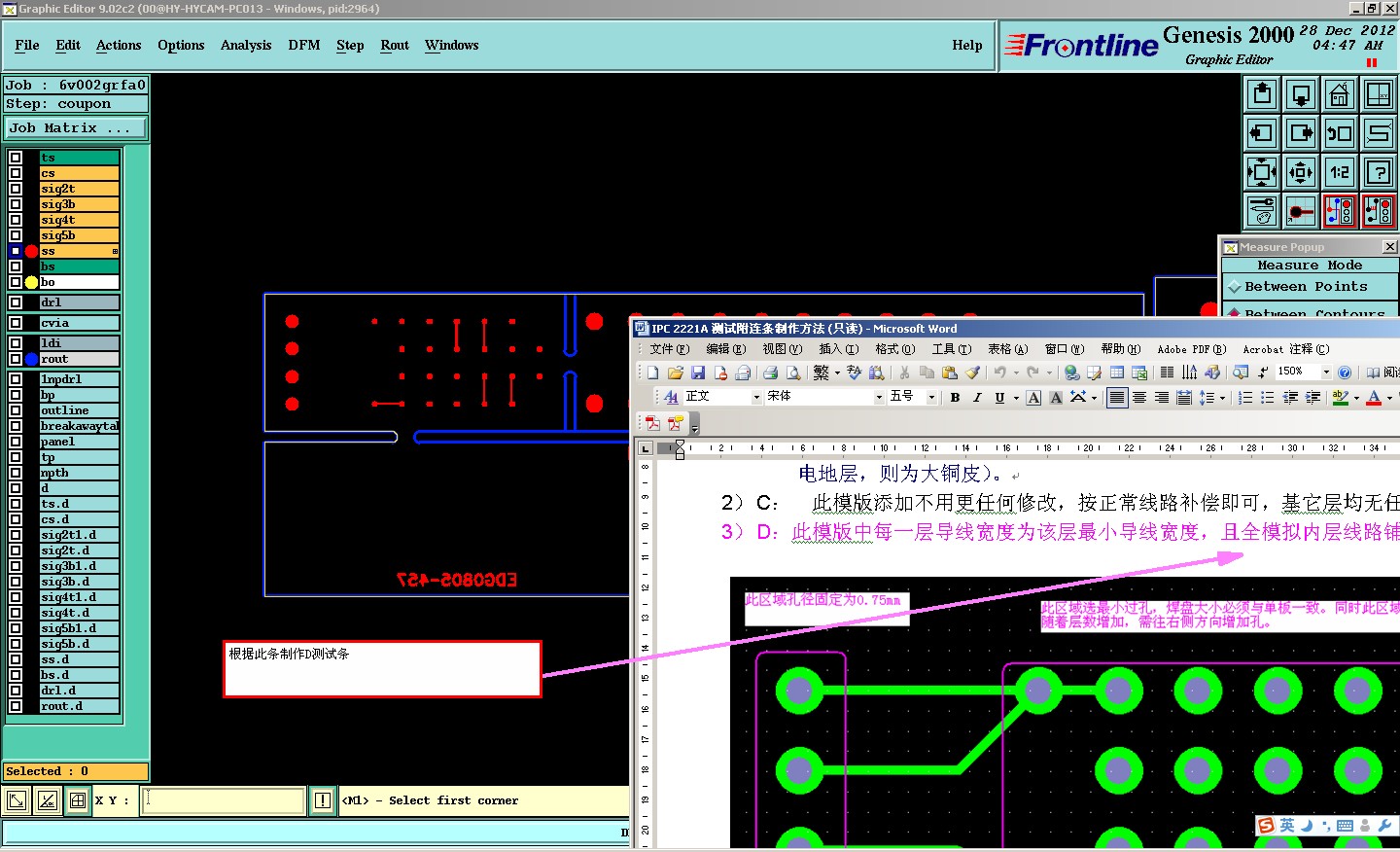
Task: Click the insert hyperlink globe icon in Word
Action: [x=1071, y=373]
